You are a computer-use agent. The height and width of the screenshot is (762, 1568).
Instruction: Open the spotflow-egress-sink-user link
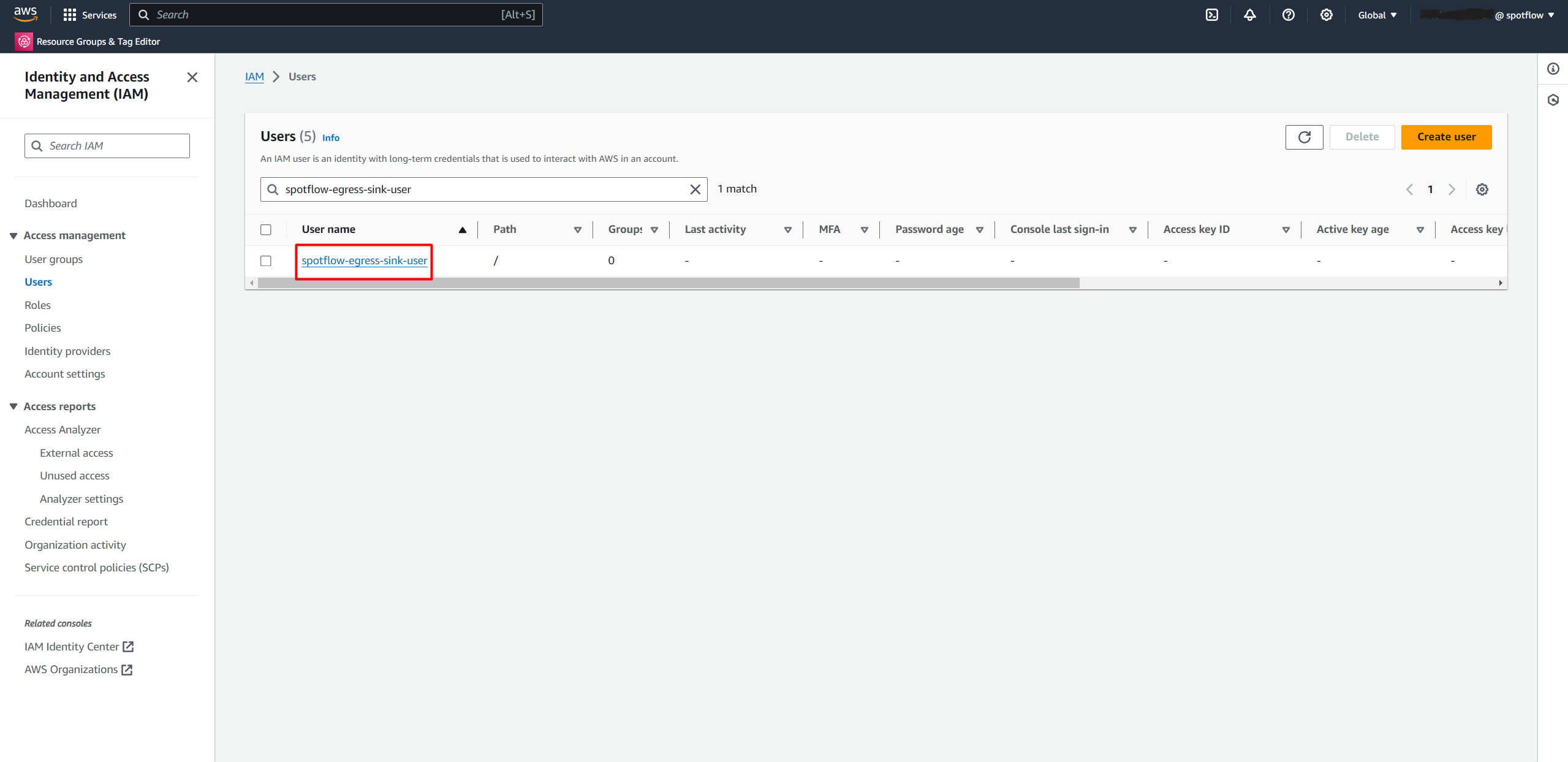click(364, 260)
